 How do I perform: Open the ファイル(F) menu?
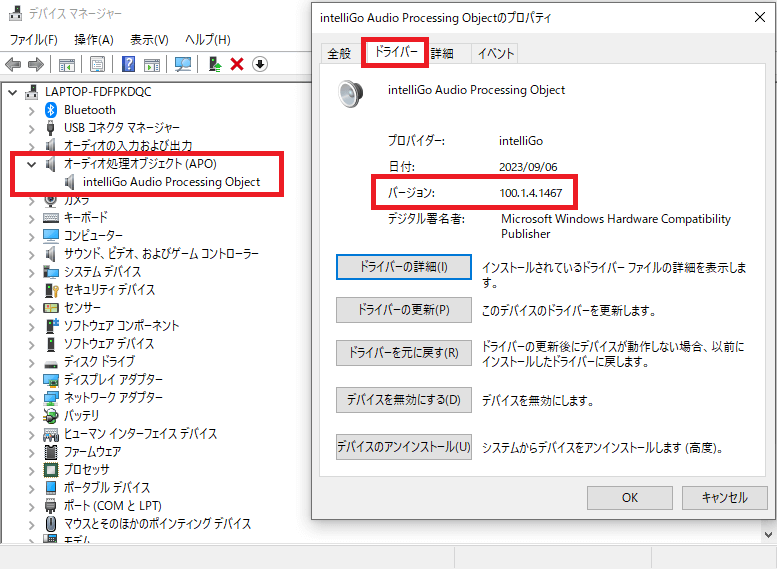point(34,40)
